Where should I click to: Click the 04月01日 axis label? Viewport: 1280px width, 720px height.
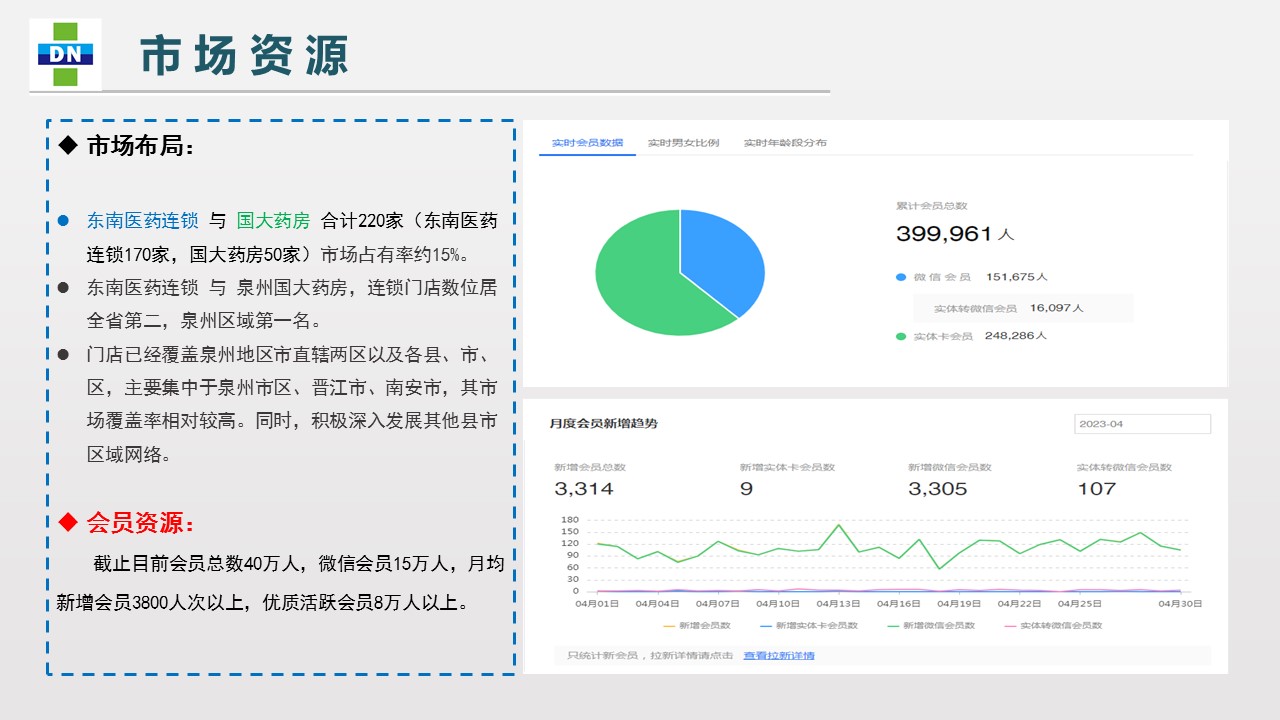(597, 604)
